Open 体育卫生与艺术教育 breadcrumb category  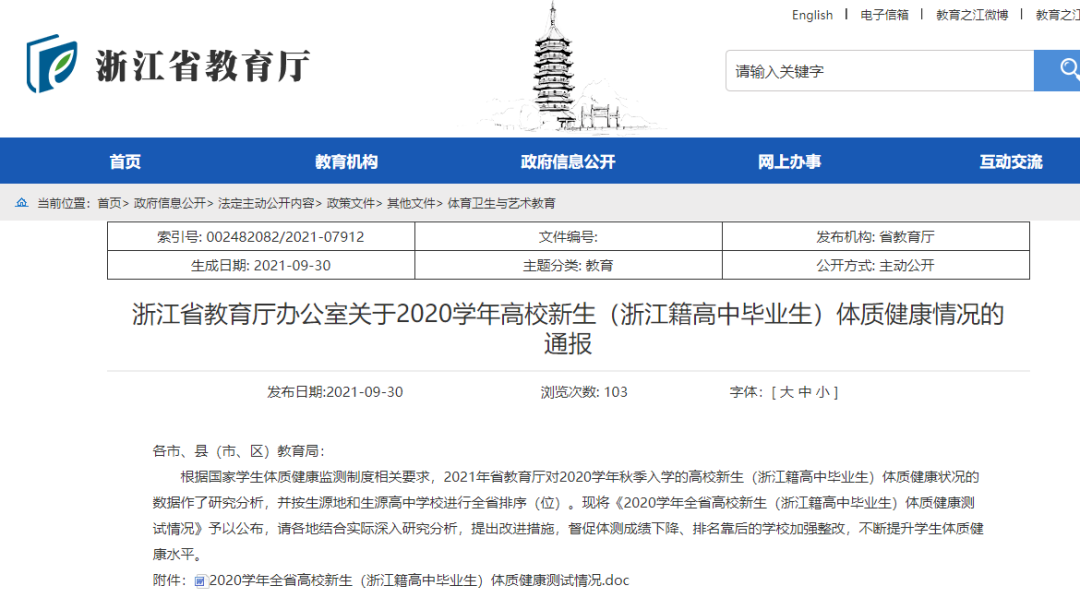tap(501, 203)
